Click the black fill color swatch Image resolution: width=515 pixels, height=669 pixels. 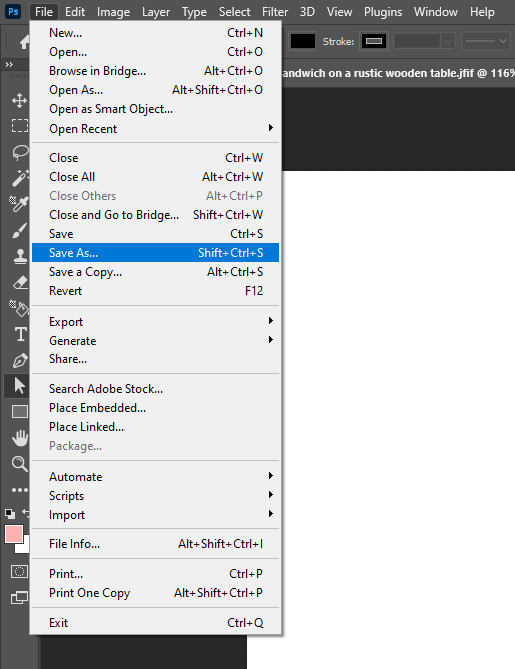point(303,41)
